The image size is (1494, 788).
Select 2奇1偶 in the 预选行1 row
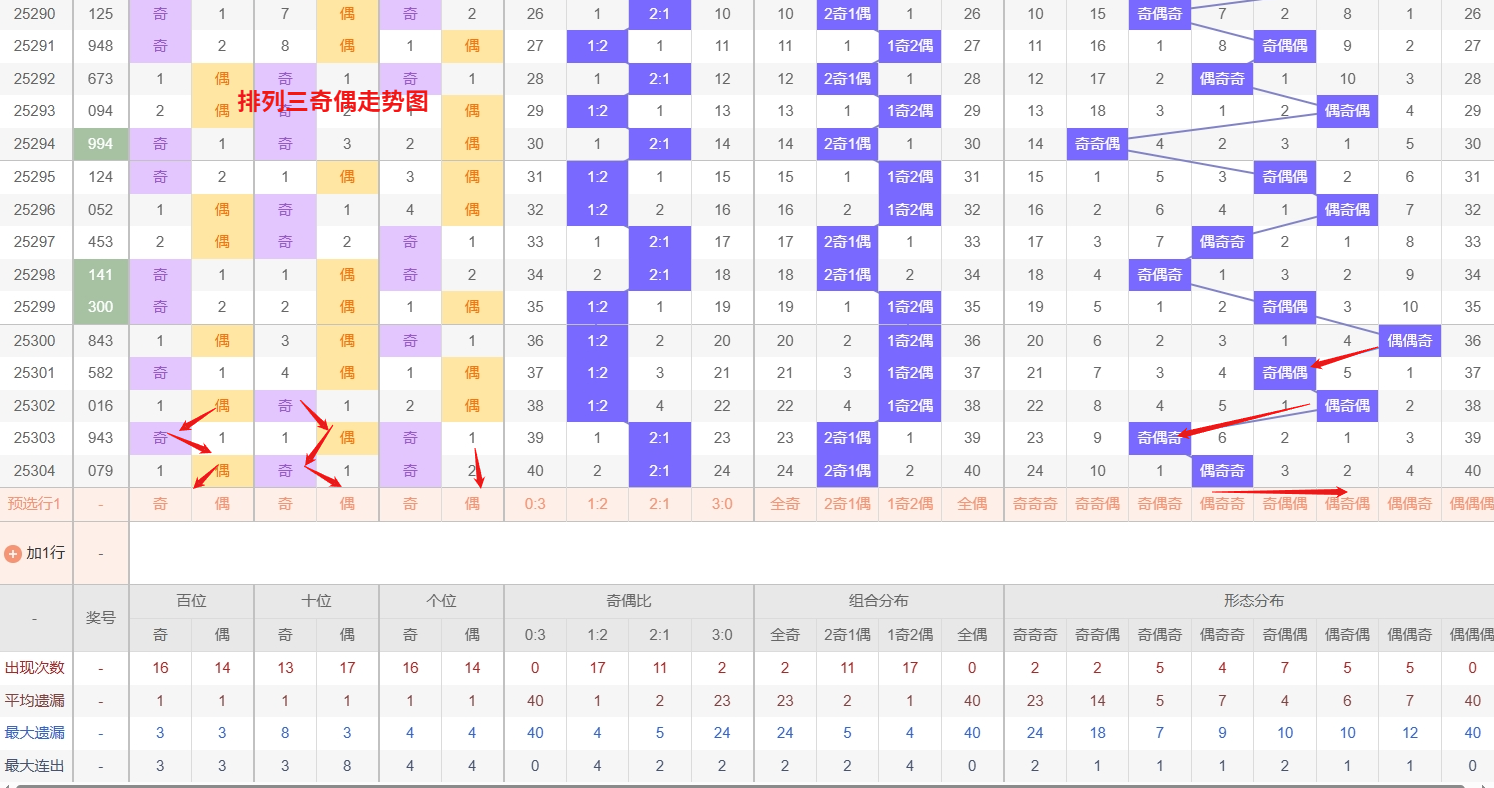click(847, 504)
